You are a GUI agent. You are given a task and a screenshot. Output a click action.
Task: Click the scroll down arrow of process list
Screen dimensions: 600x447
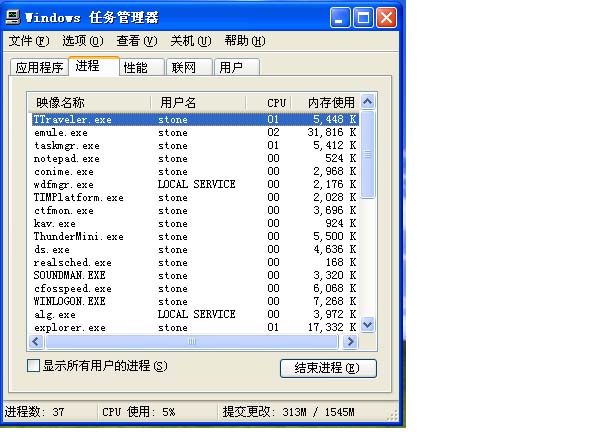coord(368,325)
